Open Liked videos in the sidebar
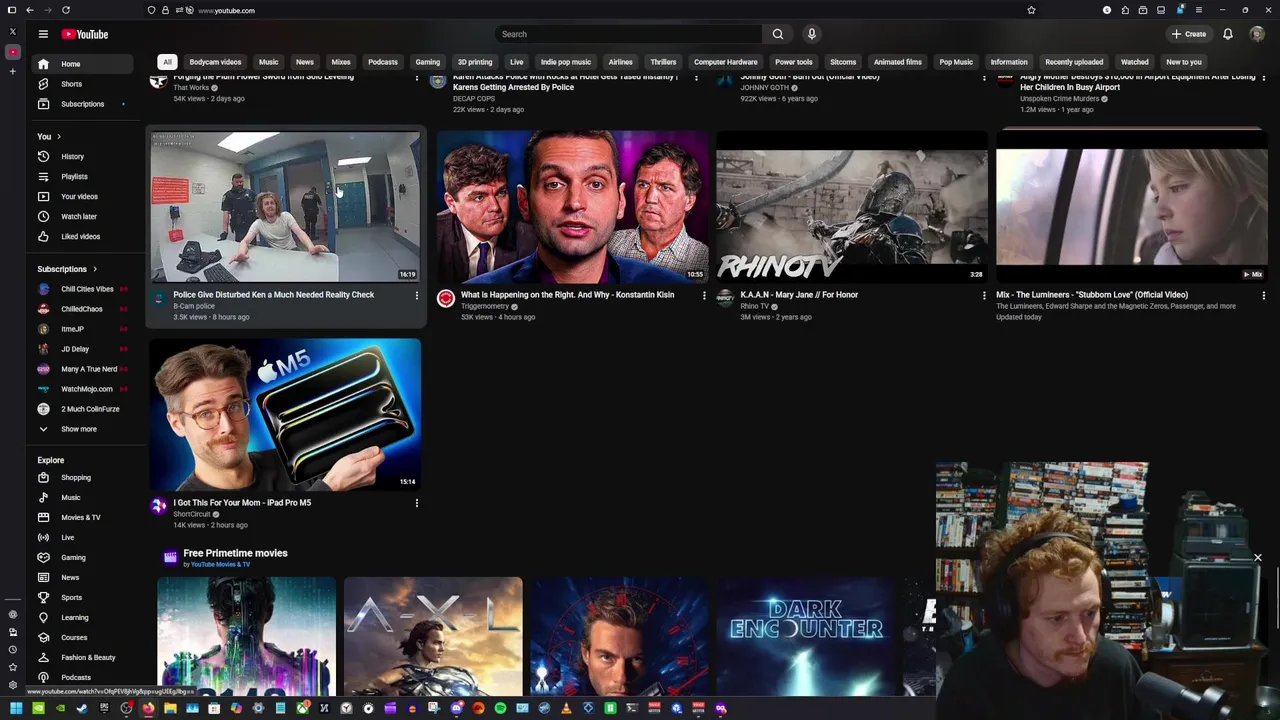This screenshot has width=1280, height=720. tap(80, 236)
